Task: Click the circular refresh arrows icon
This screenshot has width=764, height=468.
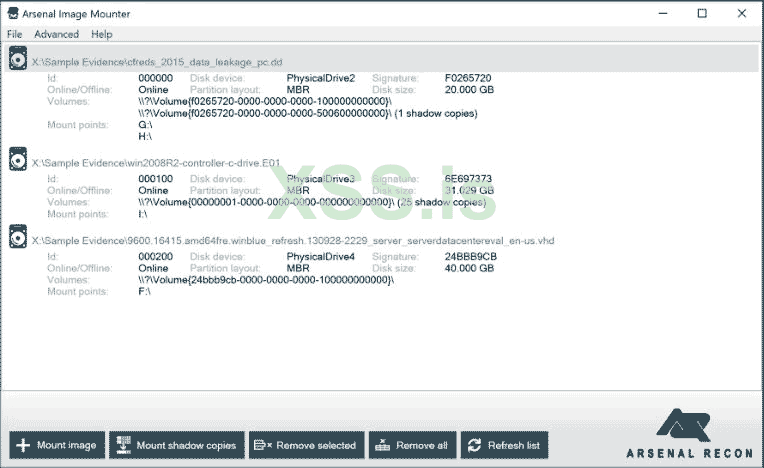Action: [x=475, y=445]
